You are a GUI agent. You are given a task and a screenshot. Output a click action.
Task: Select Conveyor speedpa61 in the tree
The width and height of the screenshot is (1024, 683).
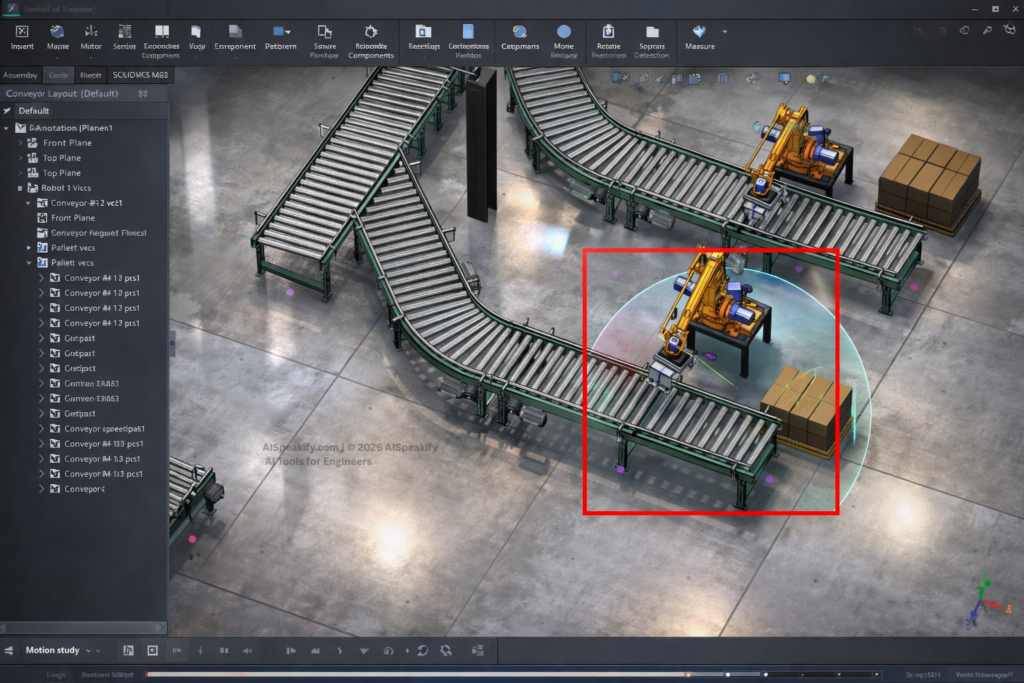104,429
